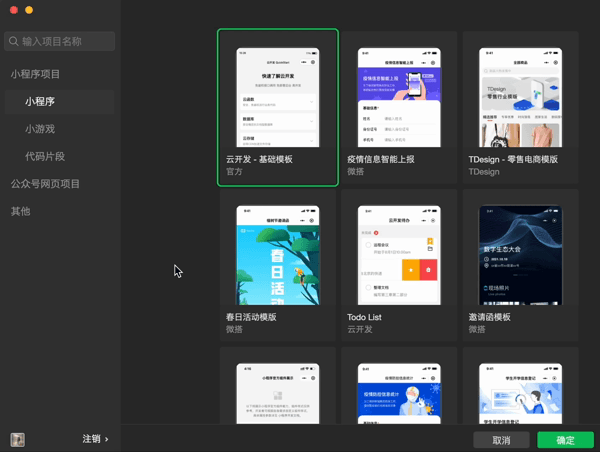Select 小程序 in the sidebar
This screenshot has height=452, width=600.
[59, 102]
